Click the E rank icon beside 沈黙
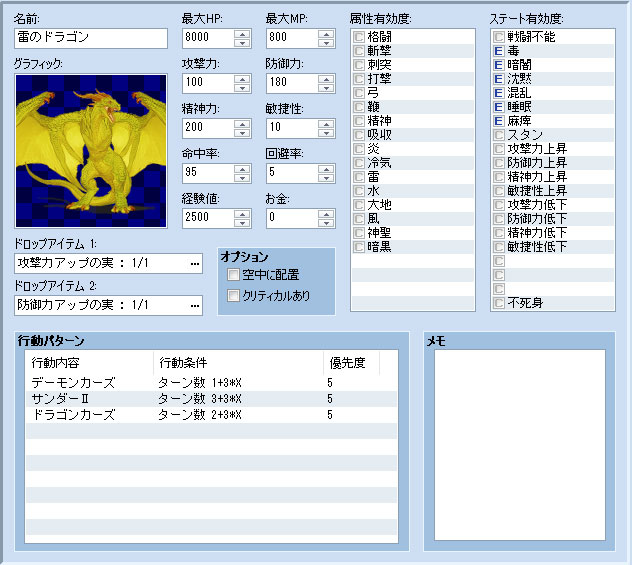 click(x=498, y=79)
